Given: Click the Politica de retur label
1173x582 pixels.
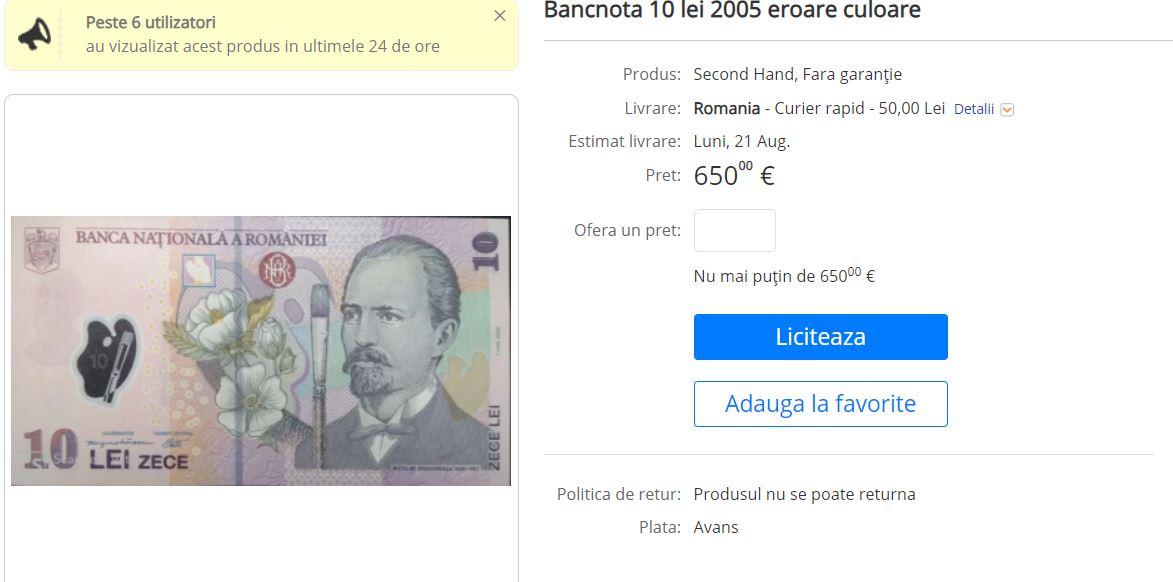Looking at the screenshot, I should pos(619,494).
